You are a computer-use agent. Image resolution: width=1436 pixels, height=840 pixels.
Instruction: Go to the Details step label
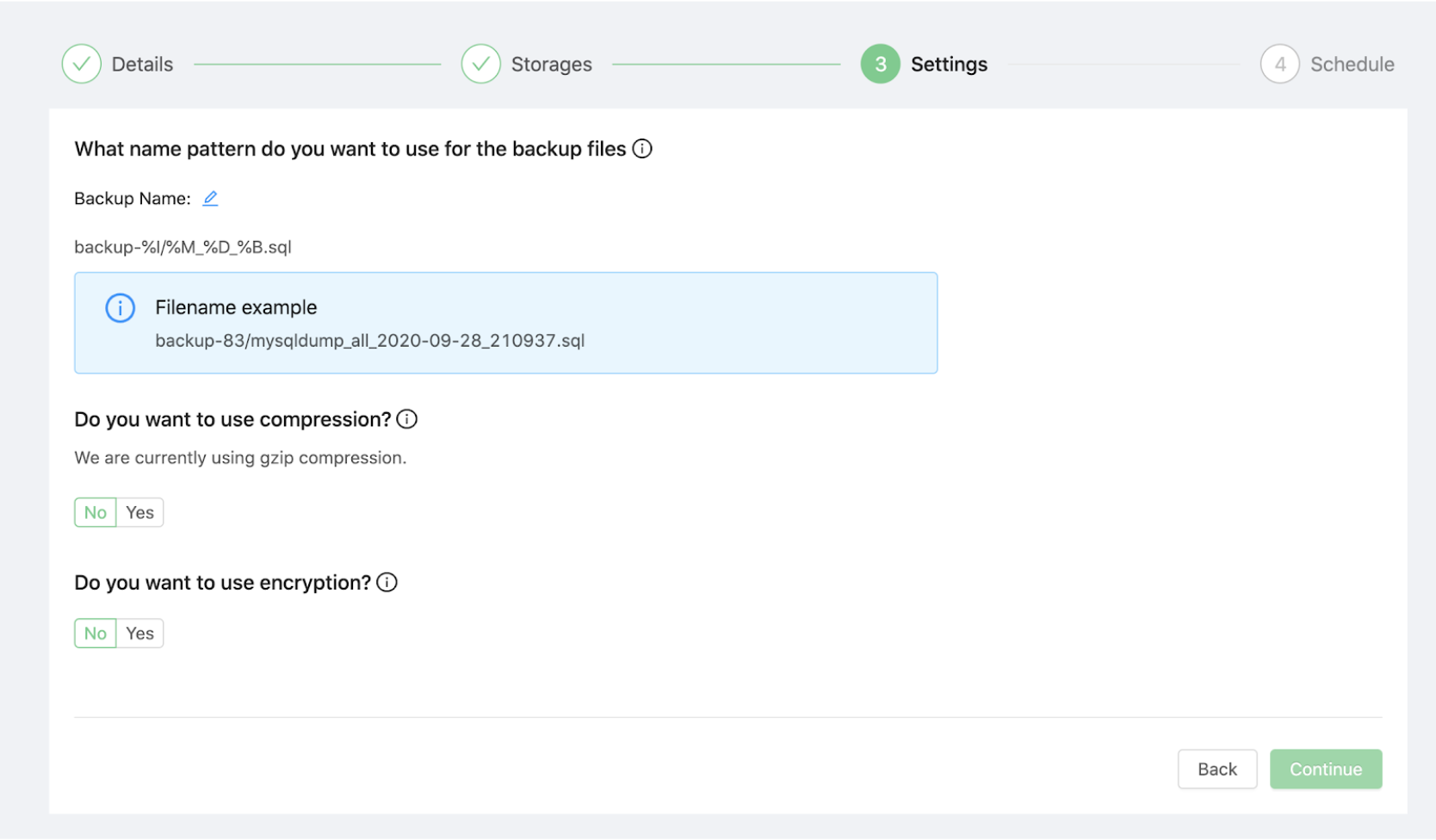pyautogui.click(x=142, y=65)
